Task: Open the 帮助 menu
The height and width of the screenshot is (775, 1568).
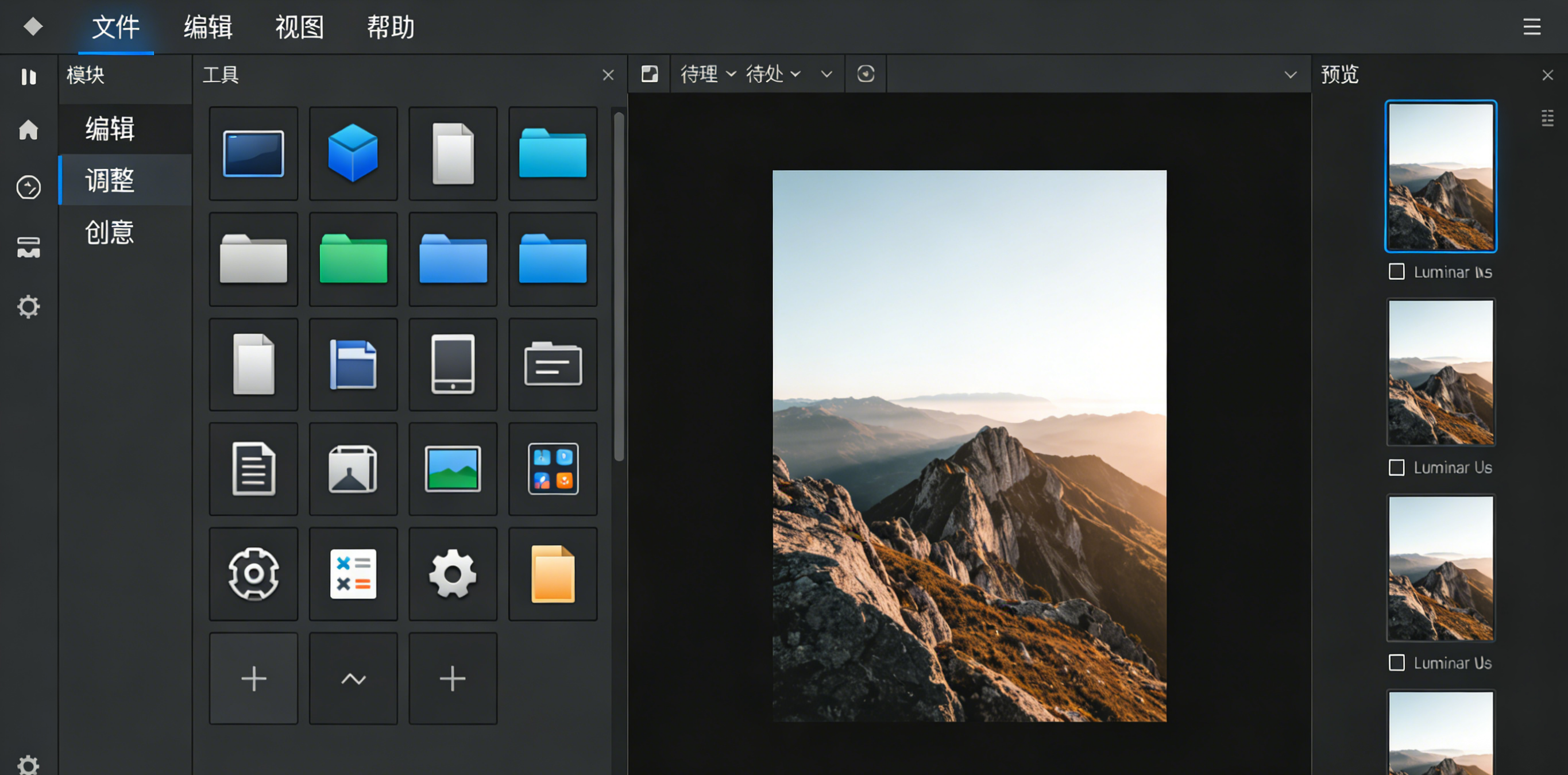Action: tap(390, 28)
